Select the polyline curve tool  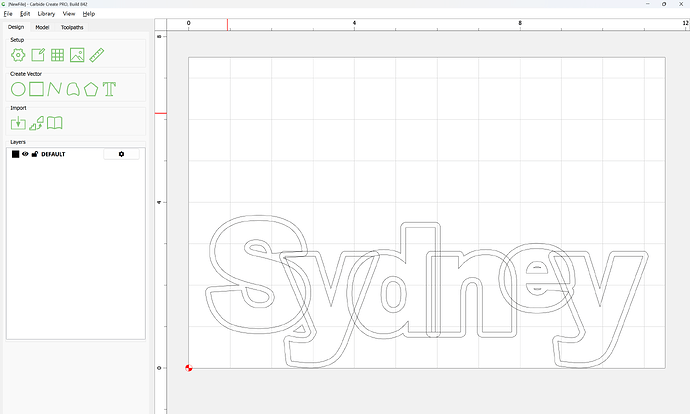point(54,89)
